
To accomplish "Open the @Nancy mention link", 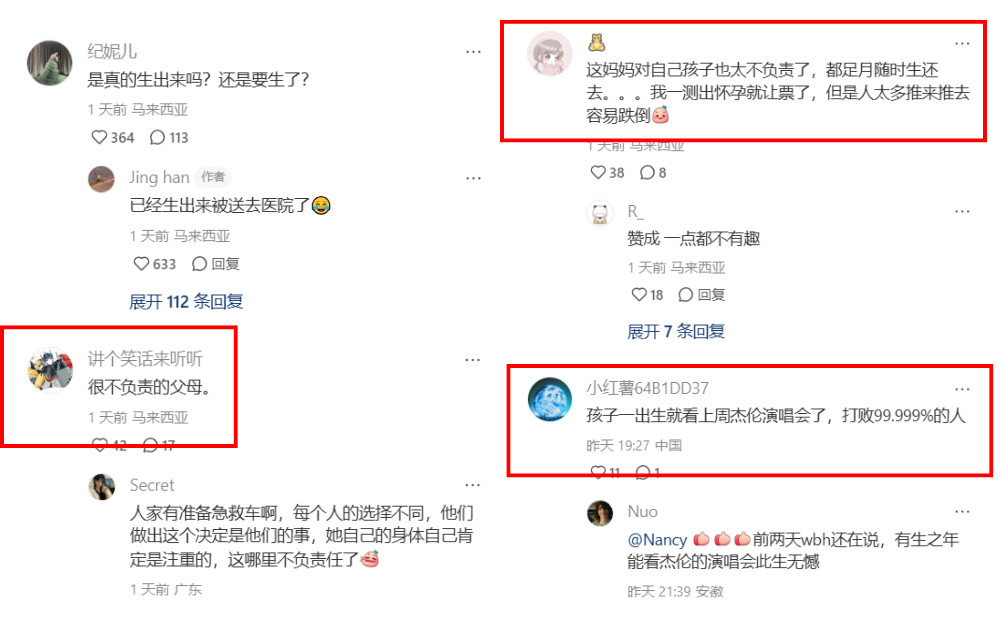I will pyautogui.click(x=657, y=539).
